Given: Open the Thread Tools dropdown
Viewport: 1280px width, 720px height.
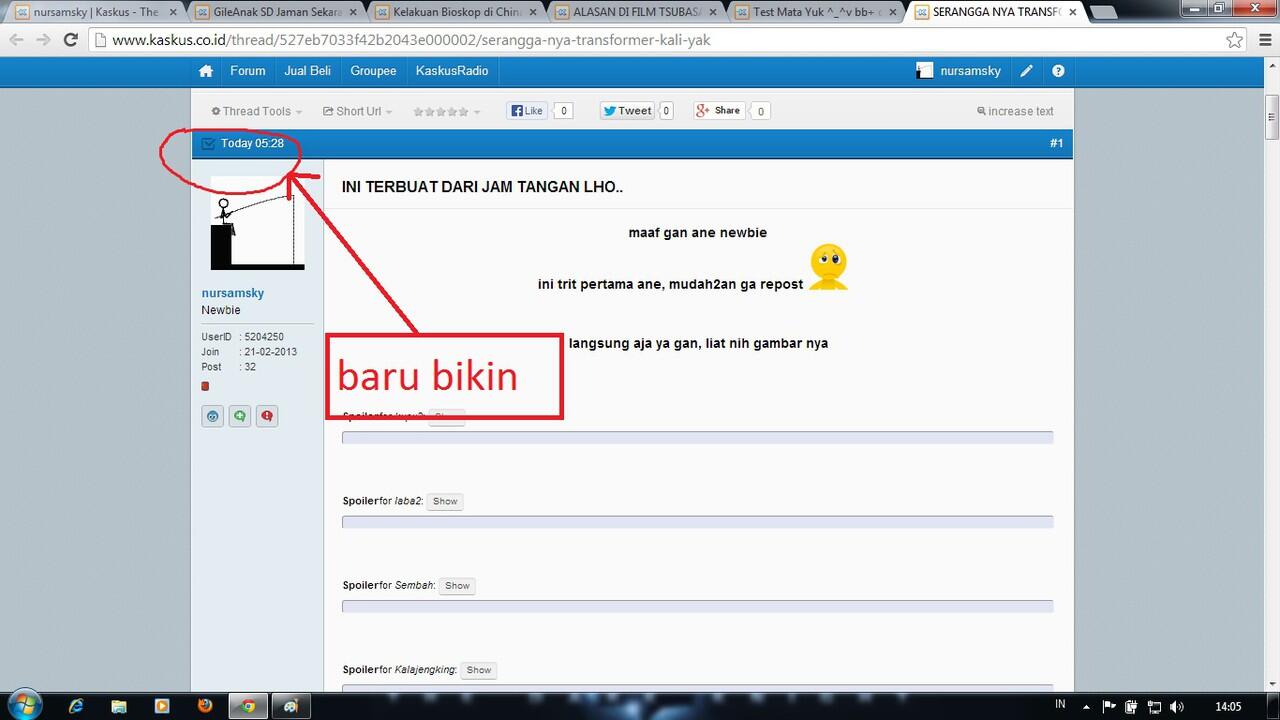Looking at the screenshot, I should [x=256, y=111].
